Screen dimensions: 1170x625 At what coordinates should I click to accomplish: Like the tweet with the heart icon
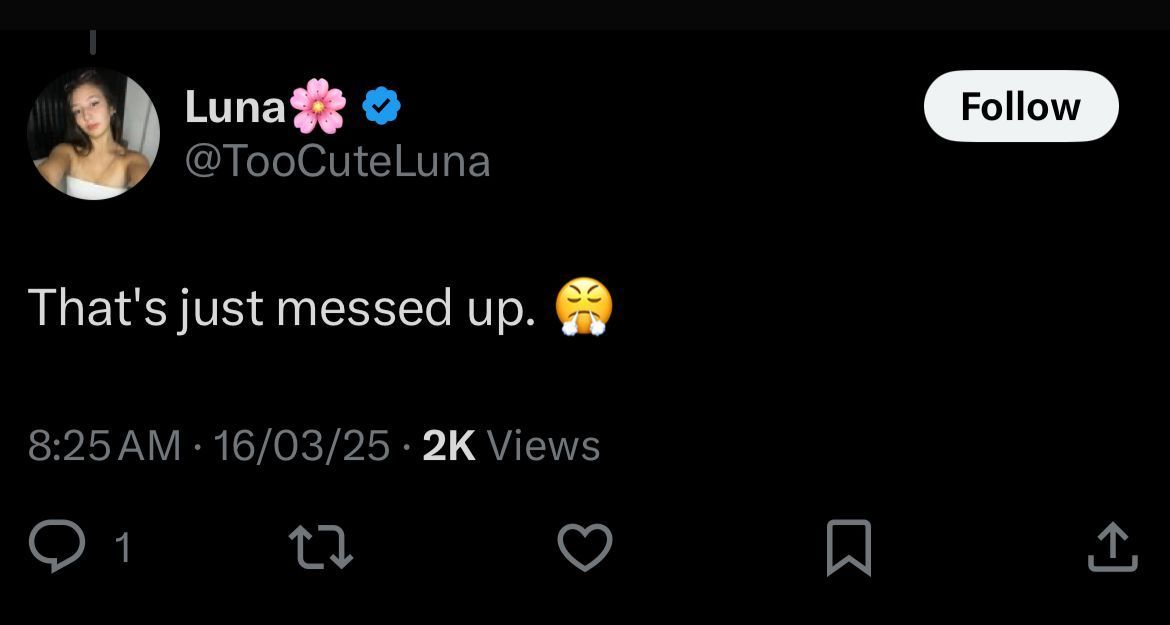pos(584,548)
